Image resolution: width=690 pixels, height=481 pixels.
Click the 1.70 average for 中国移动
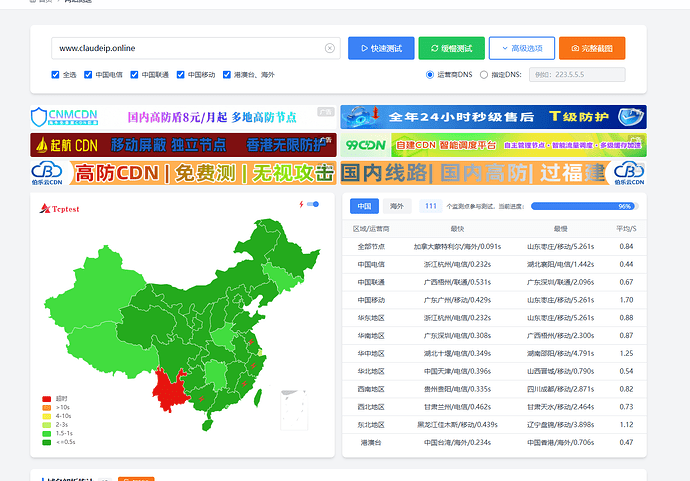pos(626,300)
